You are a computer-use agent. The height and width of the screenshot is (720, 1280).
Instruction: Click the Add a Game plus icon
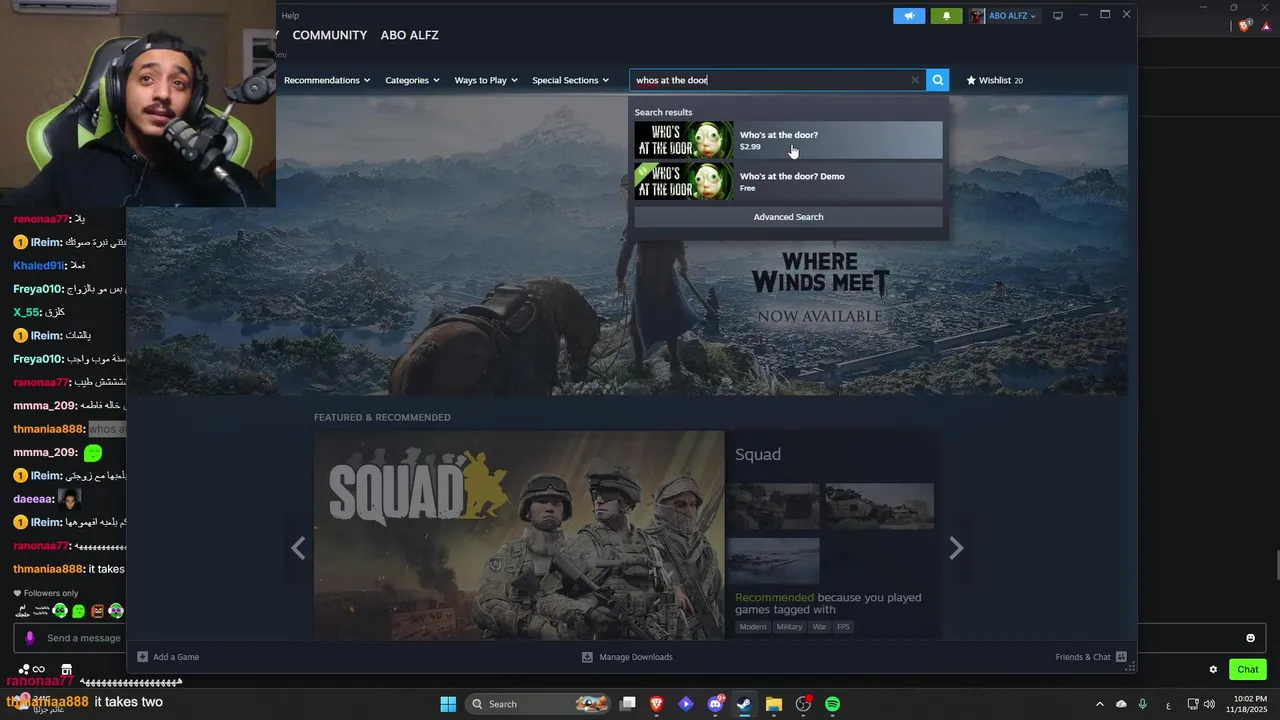[x=143, y=657]
